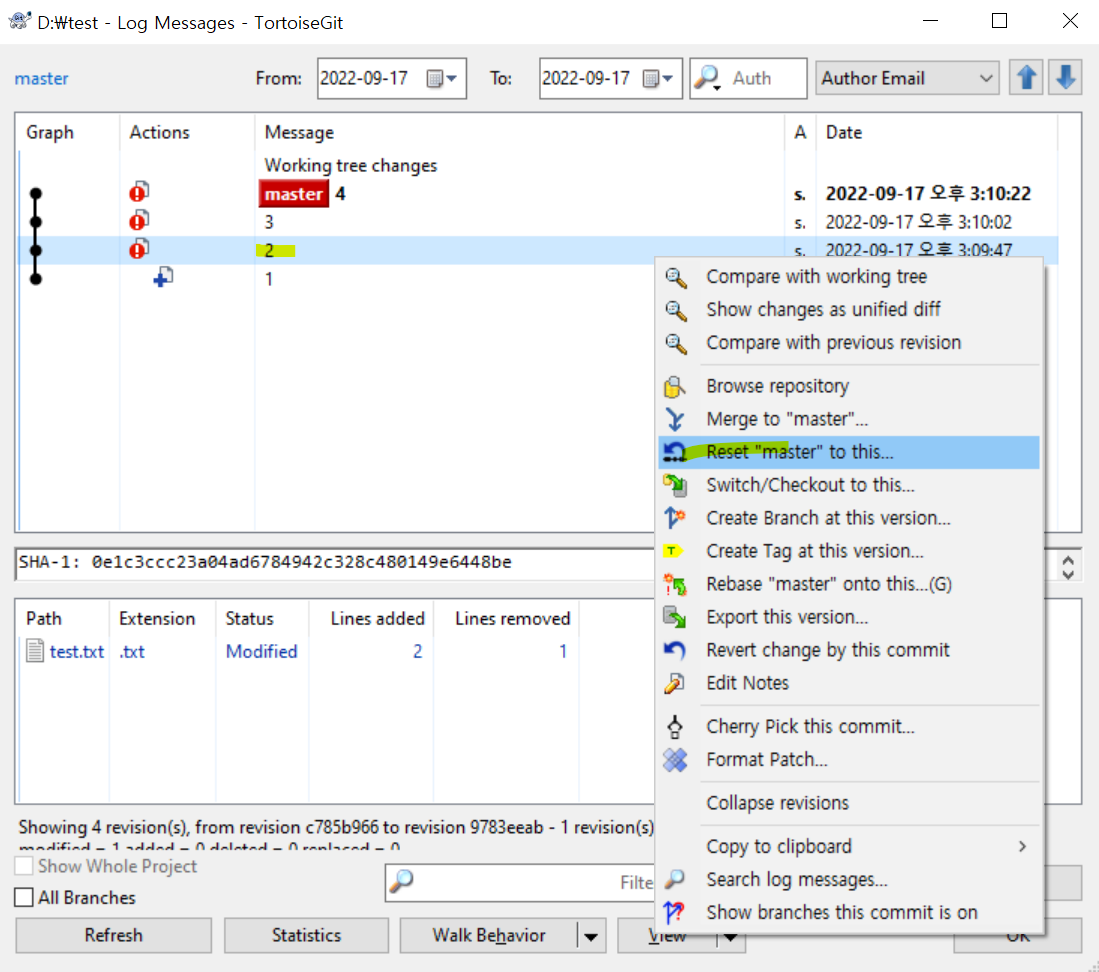Click the added file plus icon on commit 1
Screen dimensions: 1099x972
pyautogui.click(x=163, y=278)
